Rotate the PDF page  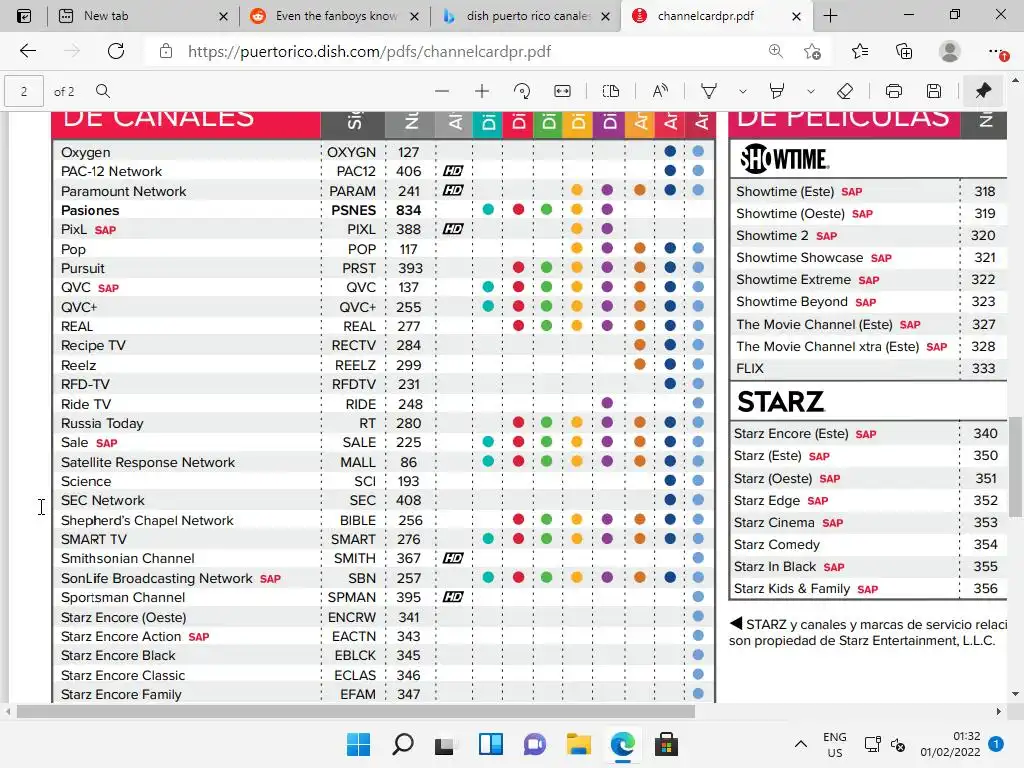tap(522, 91)
